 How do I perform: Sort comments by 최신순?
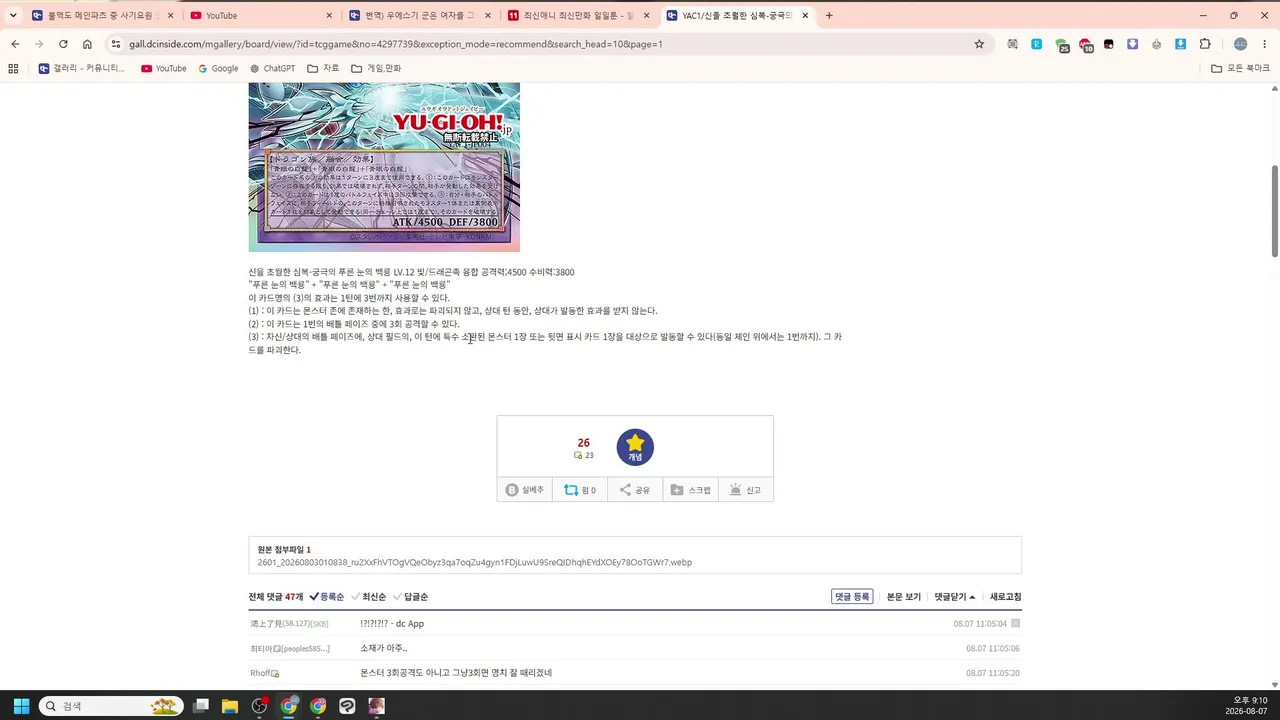coord(369,597)
